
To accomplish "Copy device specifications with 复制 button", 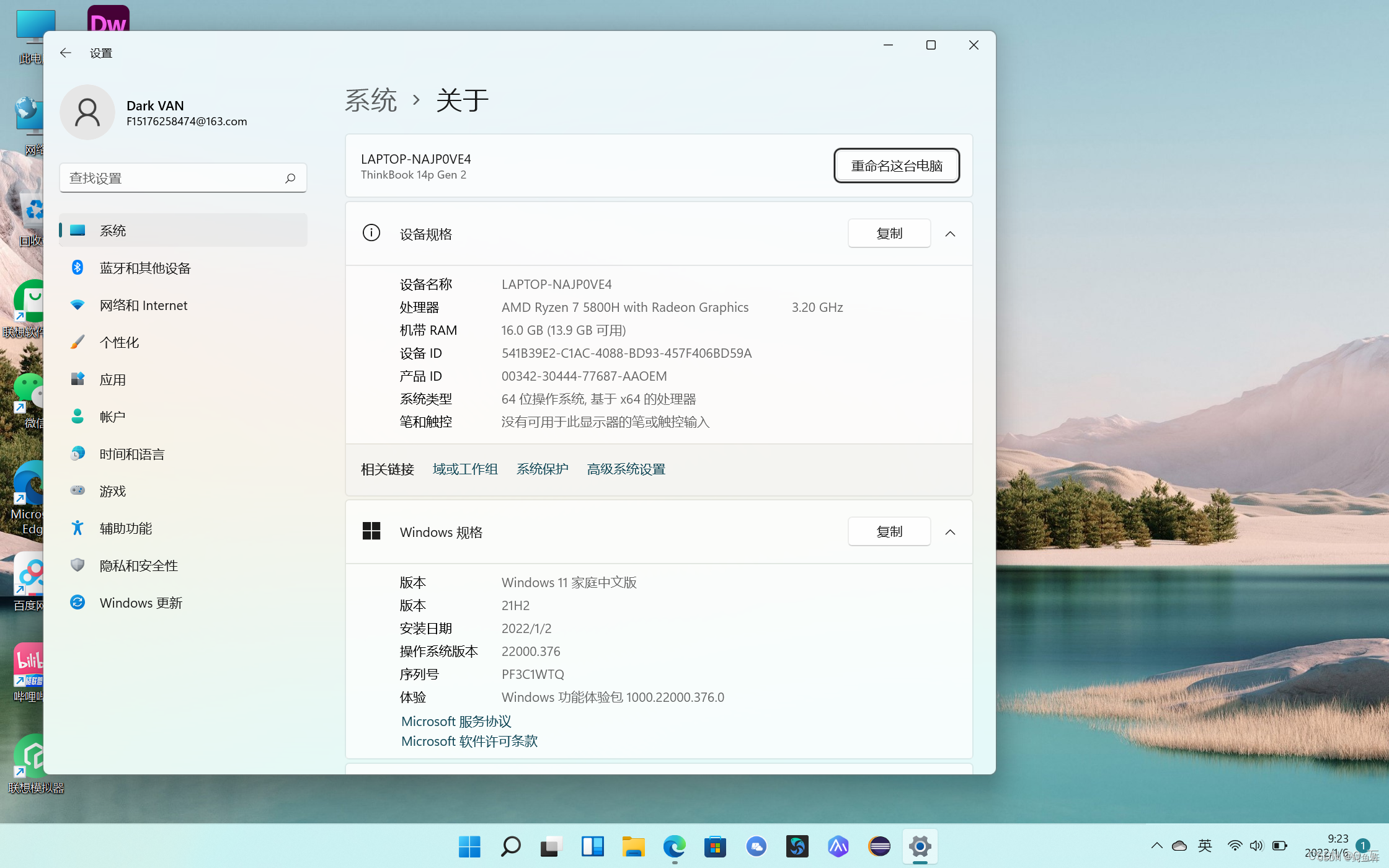I will point(889,234).
